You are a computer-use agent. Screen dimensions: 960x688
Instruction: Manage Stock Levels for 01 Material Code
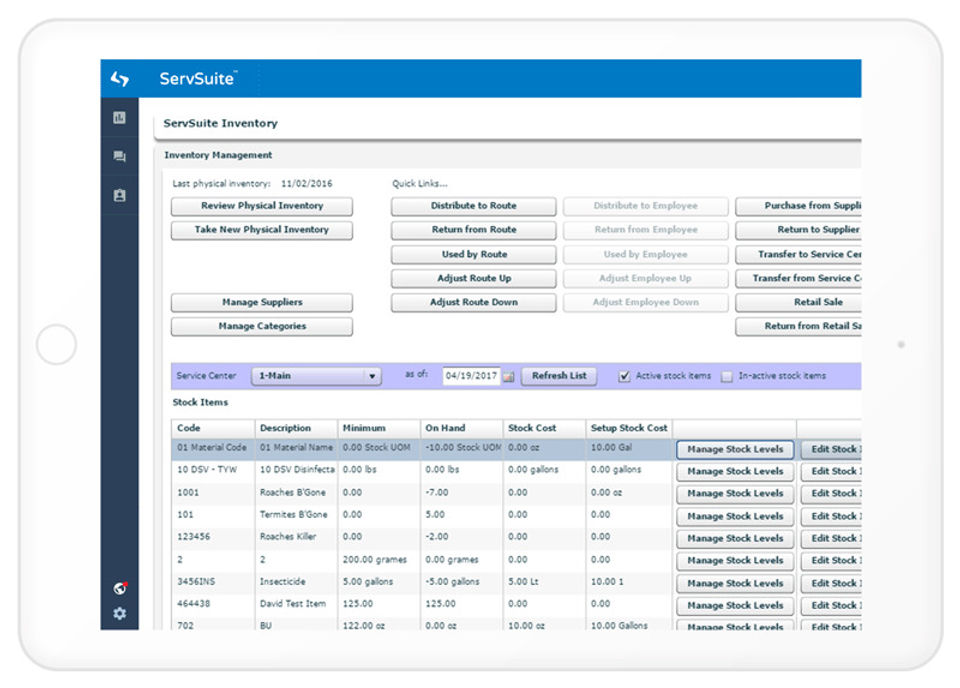tap(735, 450)
